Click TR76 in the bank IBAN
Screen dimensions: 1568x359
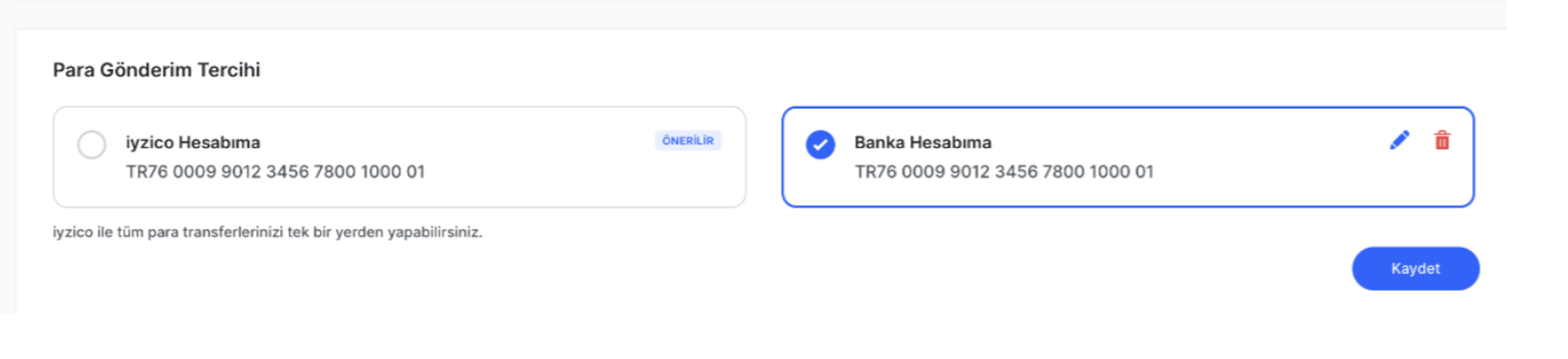[875, 172]
